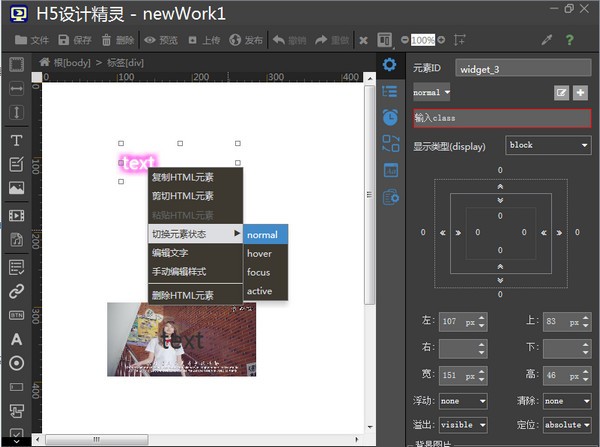
Task: Expand the positioning 'absolute' dropdown
Action: coord(566,423)
